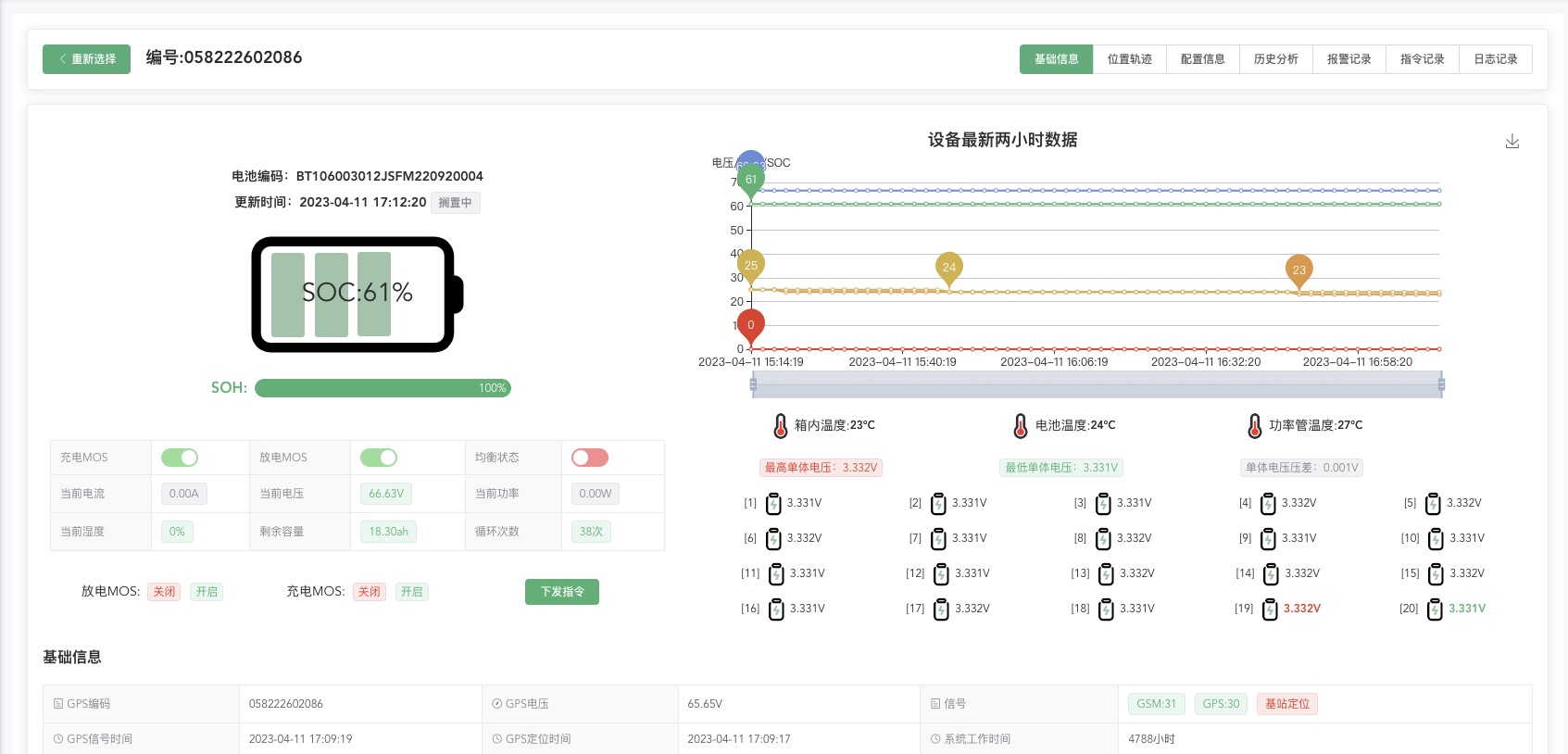Image resolution: width=1568 pixels, height=754 pixels.
Task: Open the 历史分析 tab
Action: coord(1276,59)
